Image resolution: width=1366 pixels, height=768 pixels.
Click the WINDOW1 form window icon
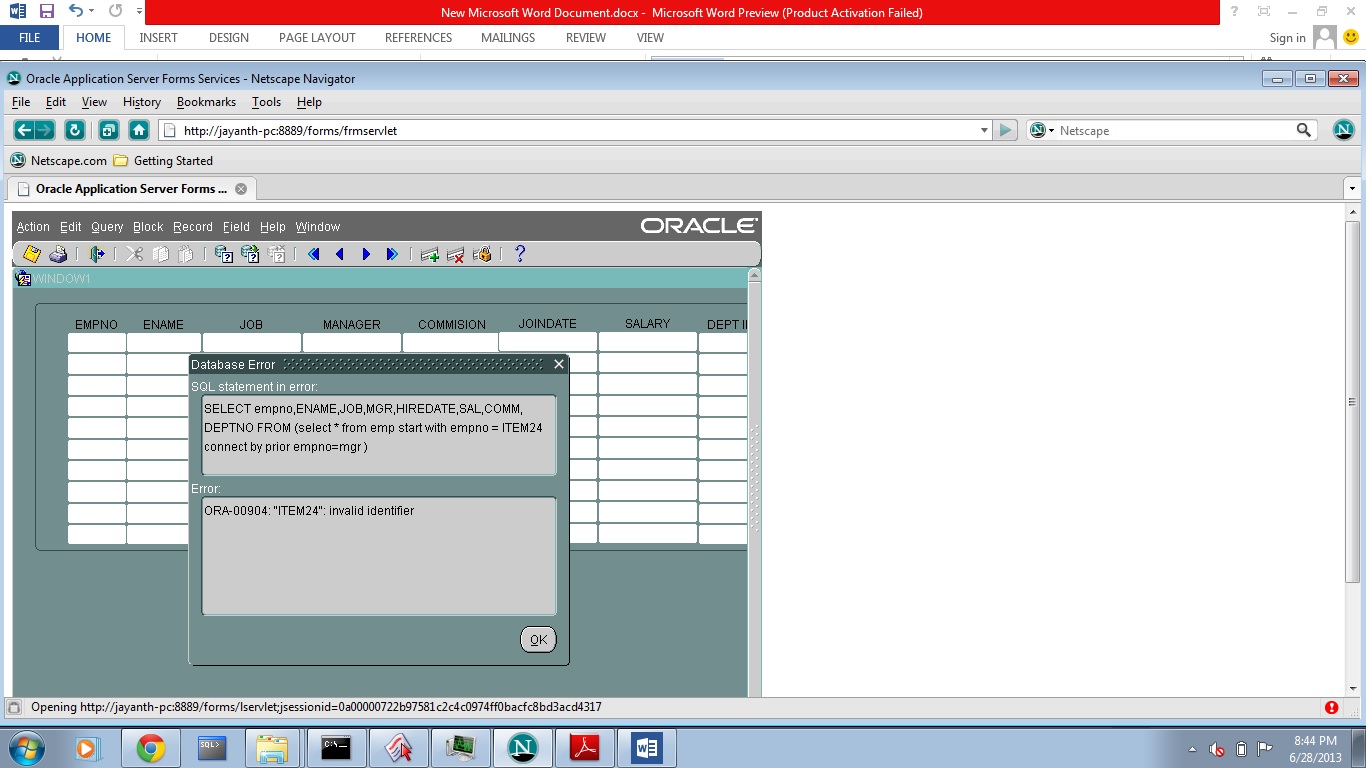tap(23, 279)
